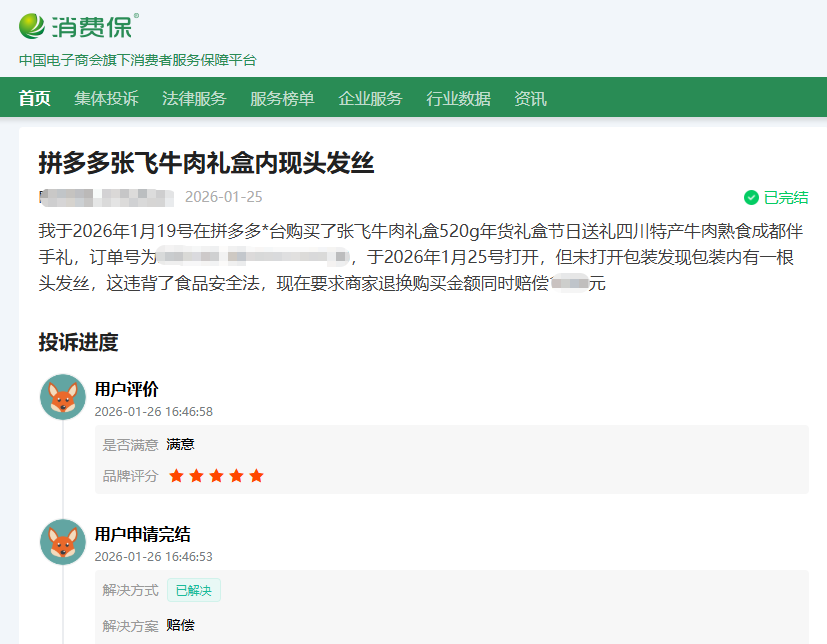Screen dimensions: 827x644
Task: Click the 中国电子商会 platform tagline
Action: pyautogui.click(x=138, y=60)
